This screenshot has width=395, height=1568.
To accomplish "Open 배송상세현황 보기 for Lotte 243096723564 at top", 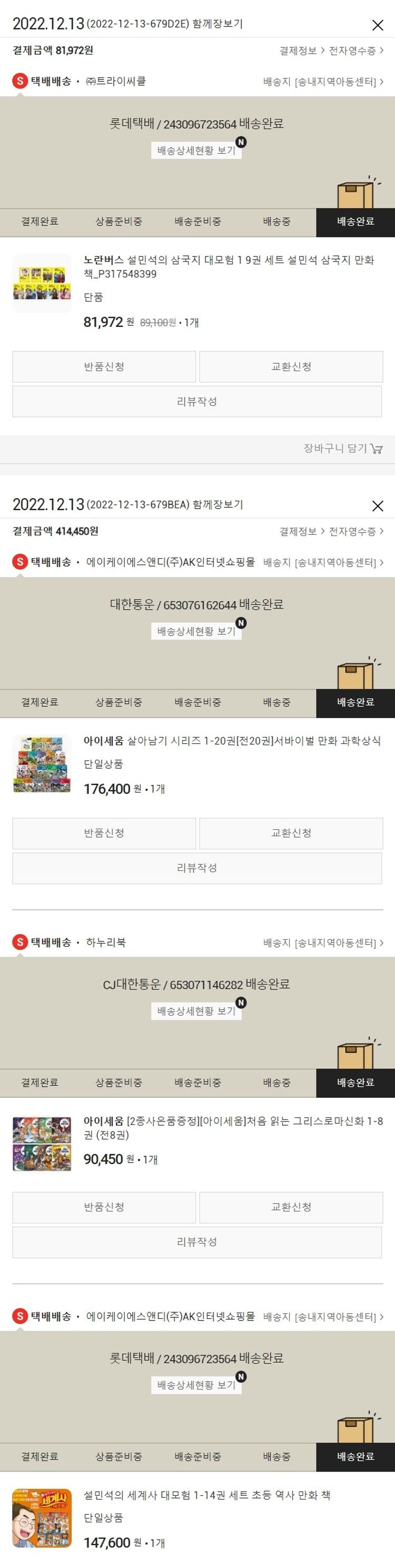I will point(196,151).
